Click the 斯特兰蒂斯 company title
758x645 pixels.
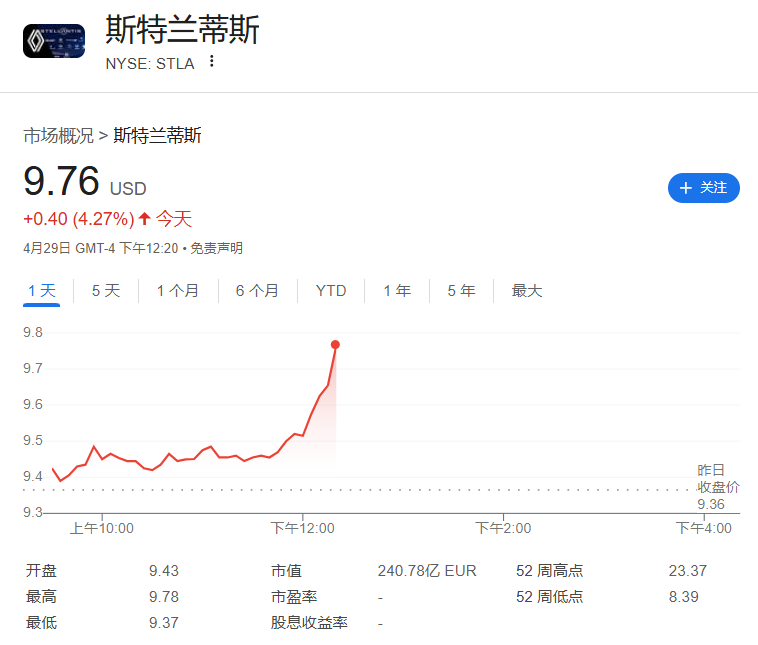coord(182,30)
